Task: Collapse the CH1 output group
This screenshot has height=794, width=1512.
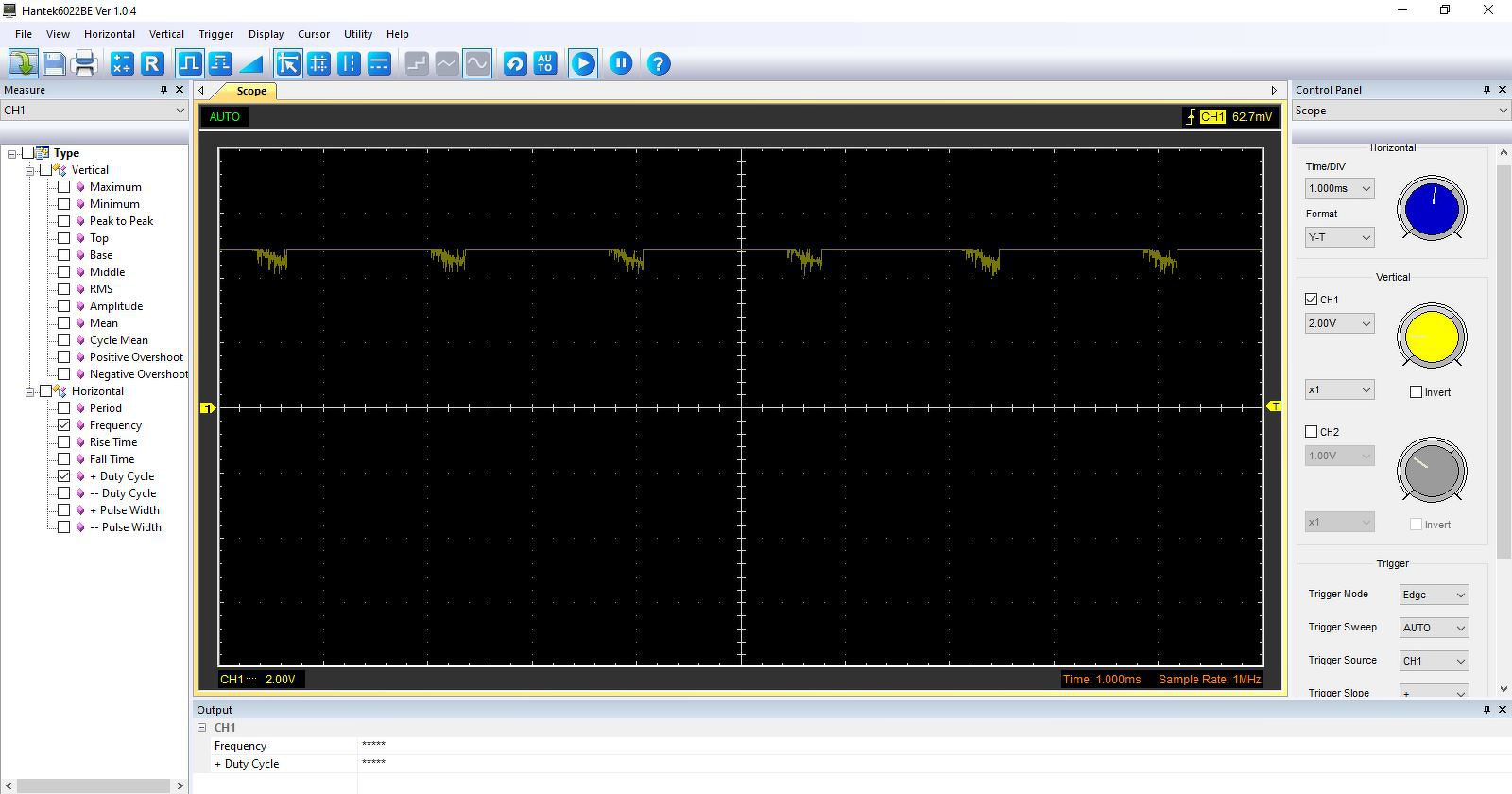Action: [201, 727]
